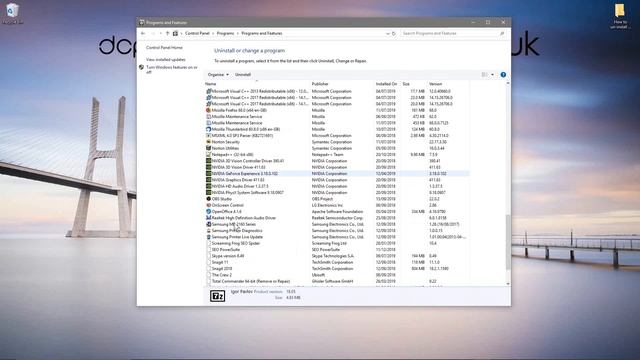
Task: Open the 'How to uninstall' desktop folder
Action: [620, 16]
